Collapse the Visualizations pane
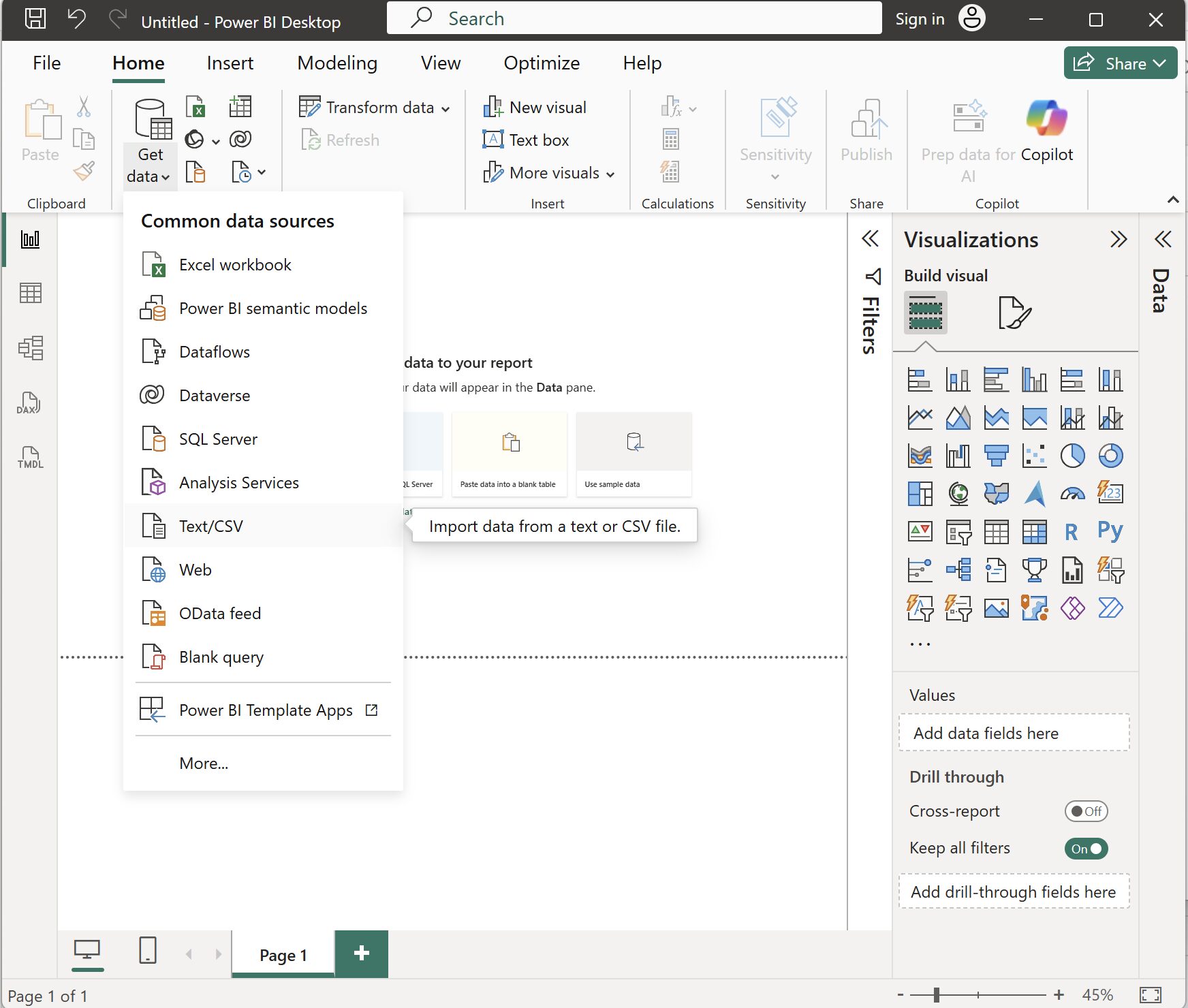The width and height of the screenshot is (1188, 1008). coord(1118,239)
